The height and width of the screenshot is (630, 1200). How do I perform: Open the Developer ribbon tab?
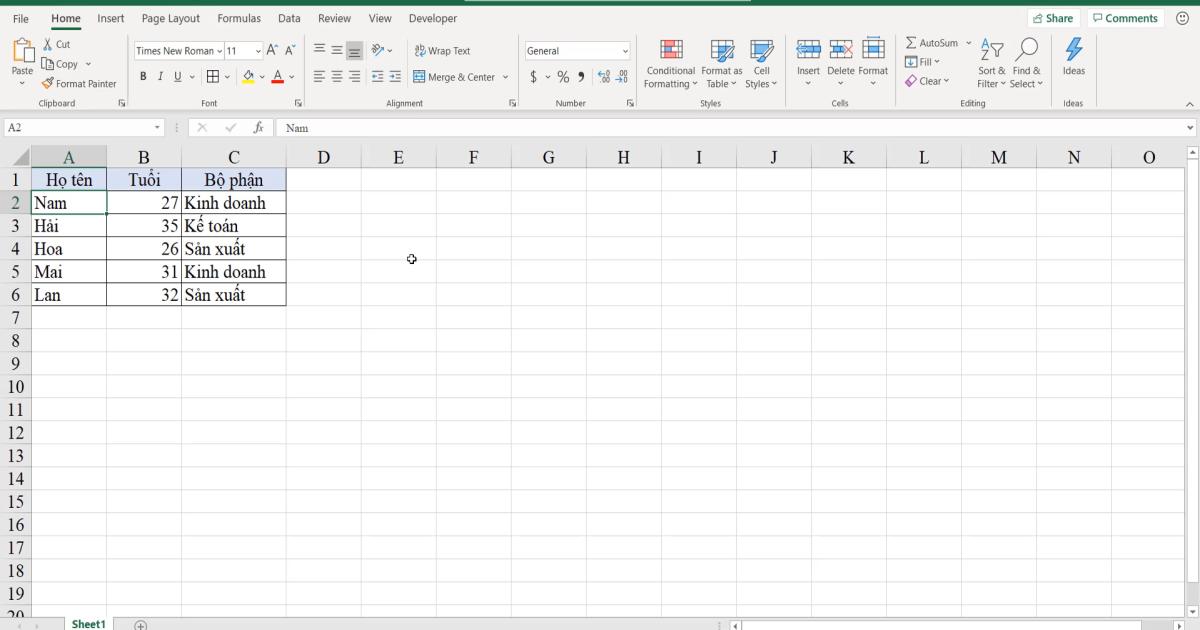(x=432, y=18)
